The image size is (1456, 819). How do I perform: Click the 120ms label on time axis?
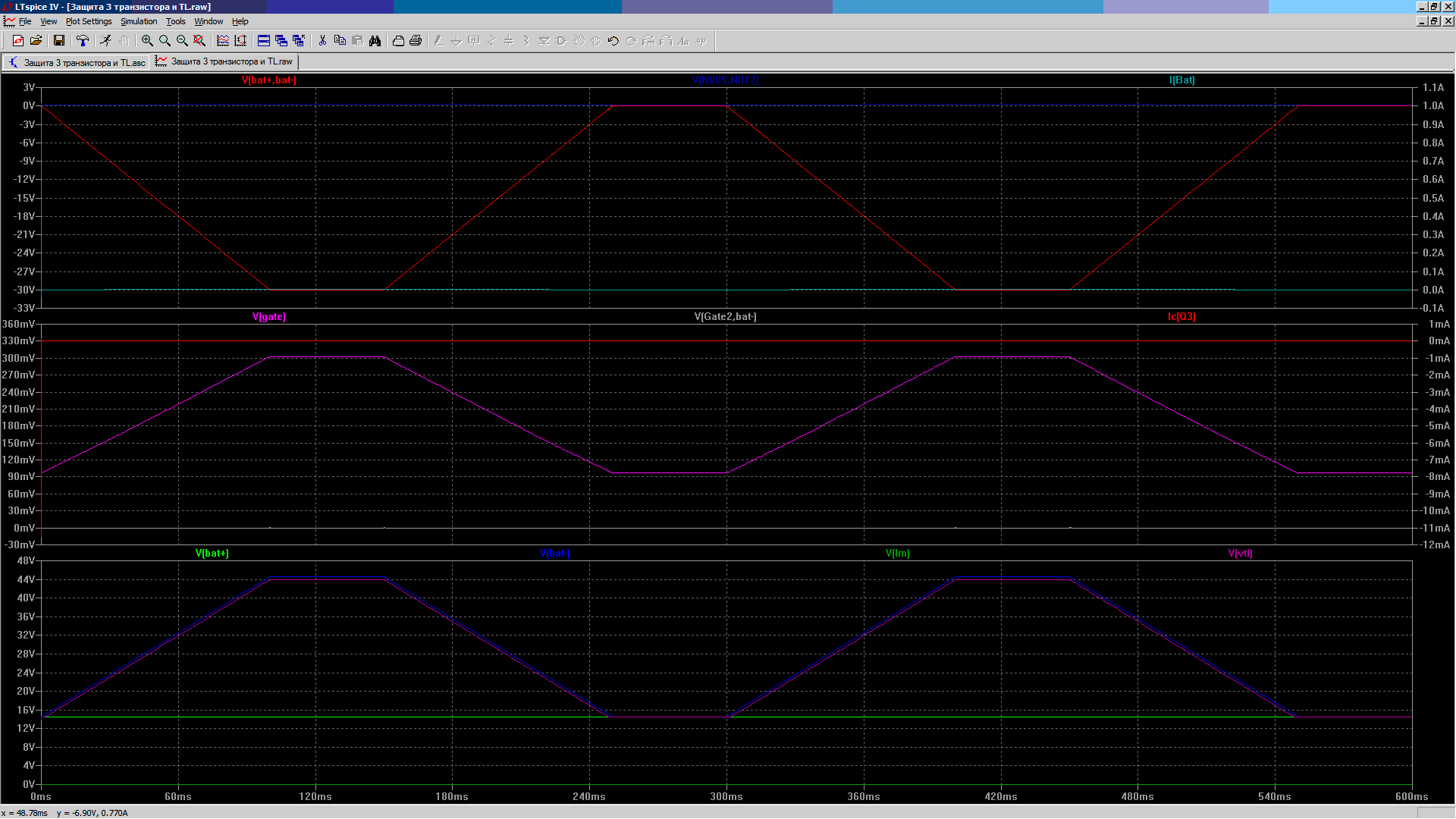click(315, 796)
